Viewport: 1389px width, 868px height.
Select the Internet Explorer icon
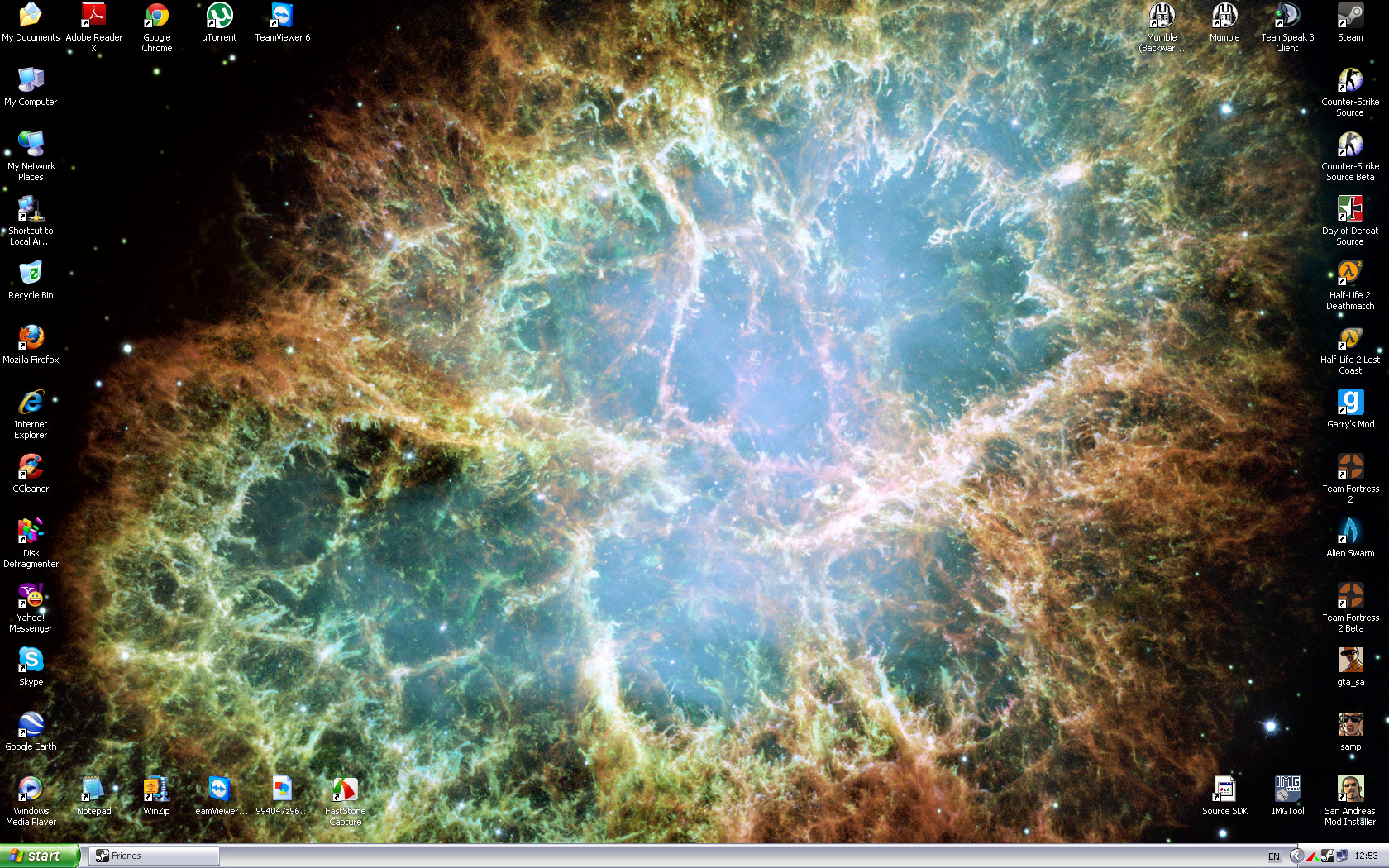point(31,414)
